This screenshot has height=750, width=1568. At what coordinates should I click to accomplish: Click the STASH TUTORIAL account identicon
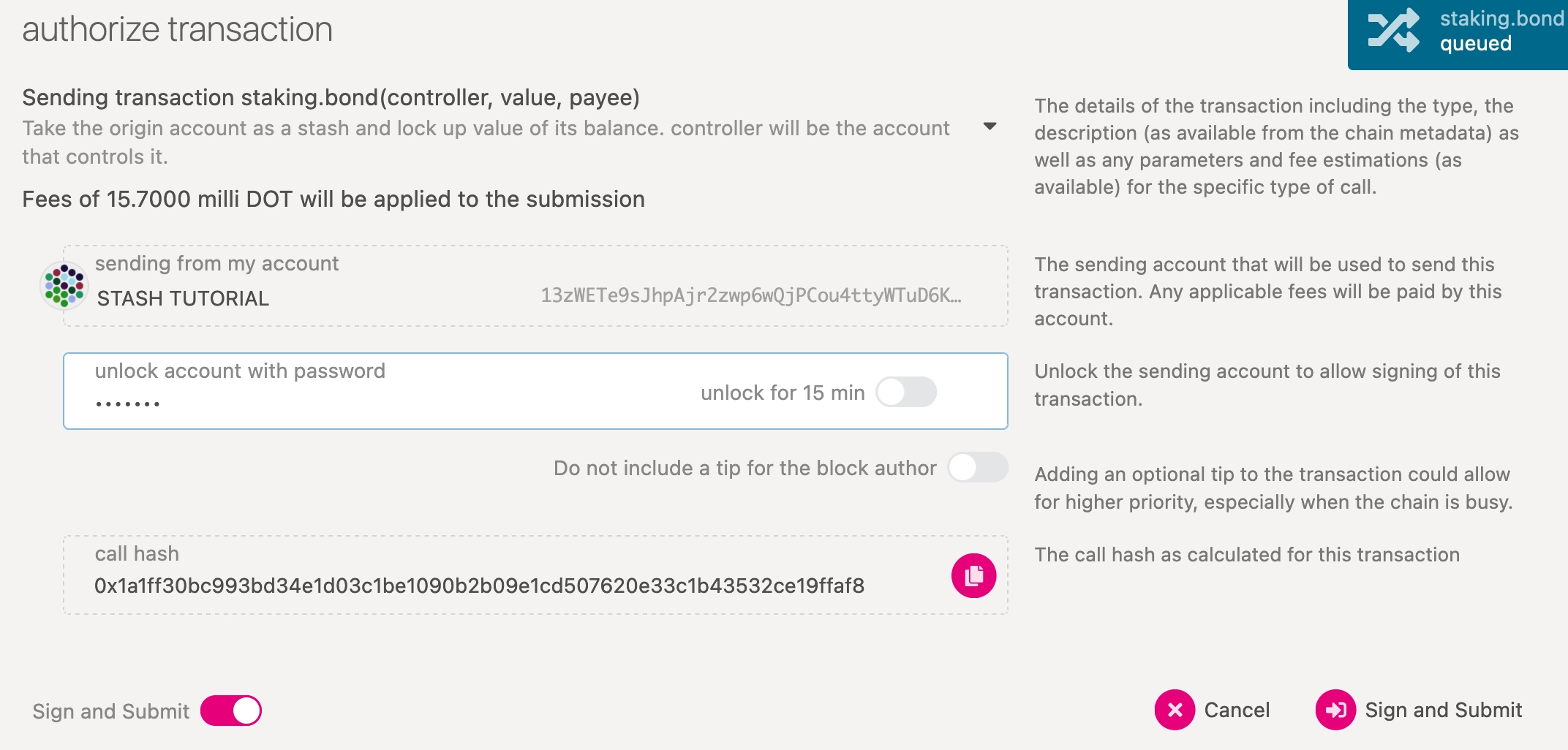[64, 285]
